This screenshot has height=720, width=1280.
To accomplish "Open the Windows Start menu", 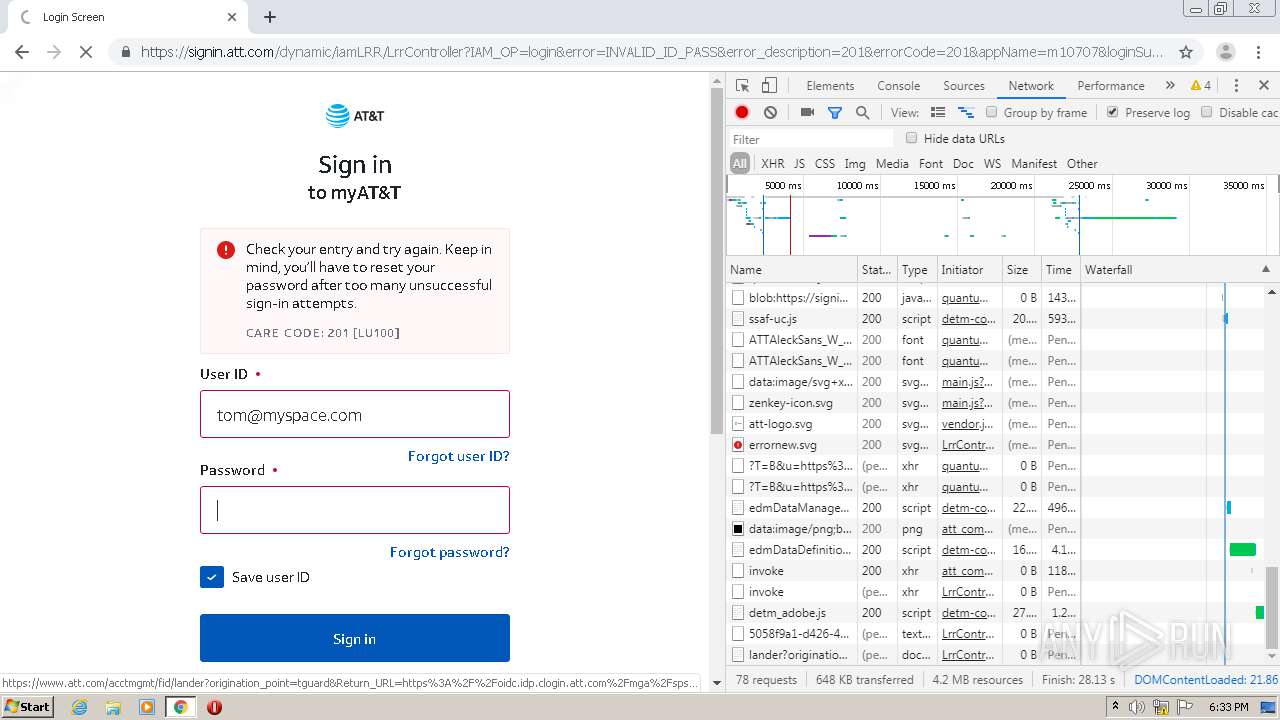I will tap(28, 707).
